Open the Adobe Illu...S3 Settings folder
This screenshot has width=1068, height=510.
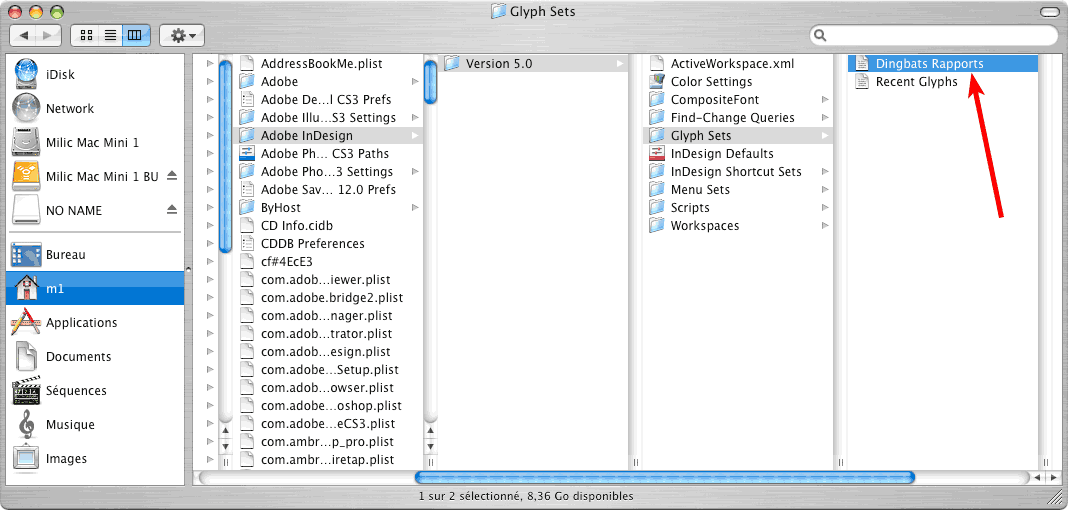point(328,118)
